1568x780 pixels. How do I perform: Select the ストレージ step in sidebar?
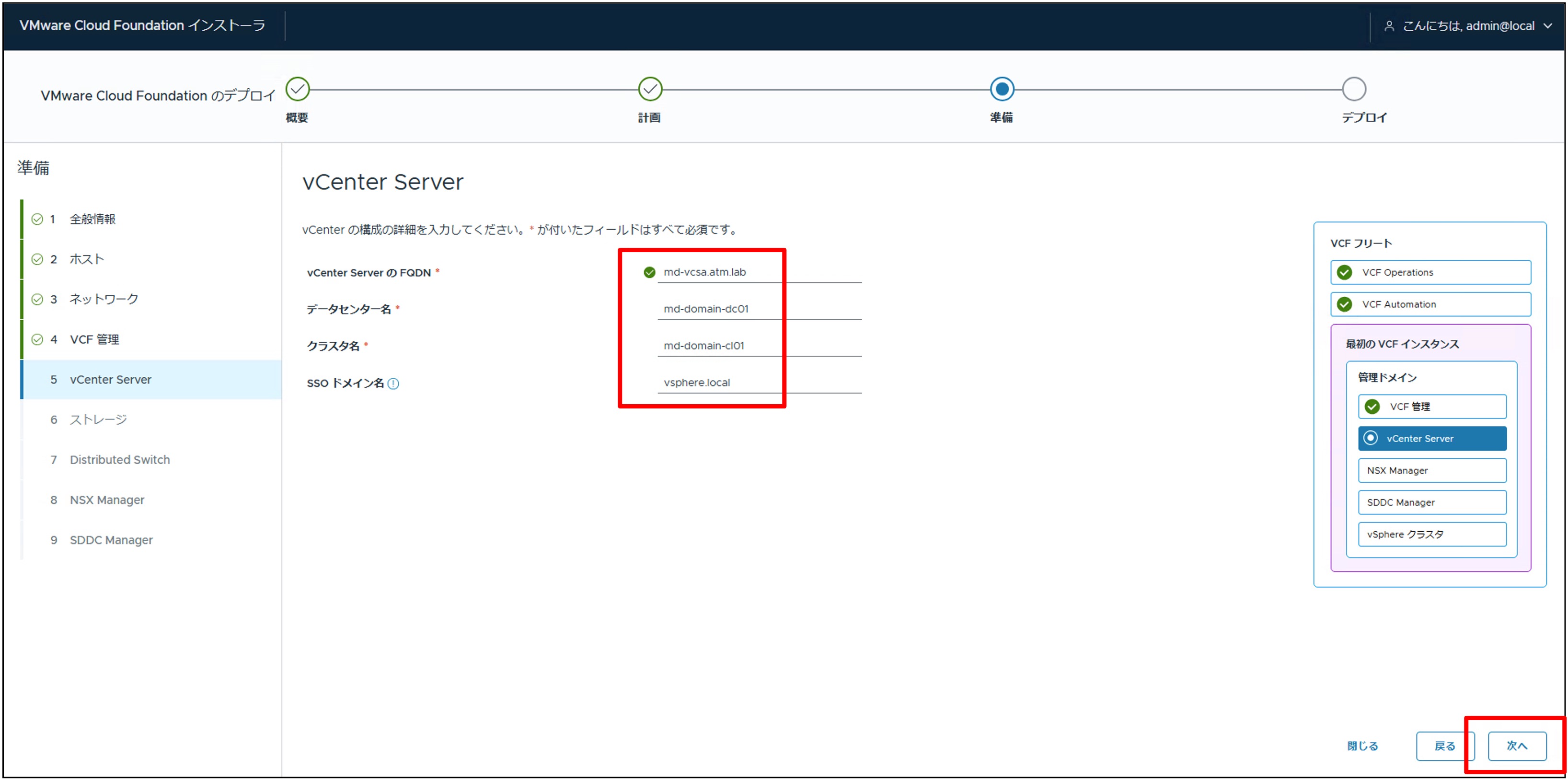[151, 420]
